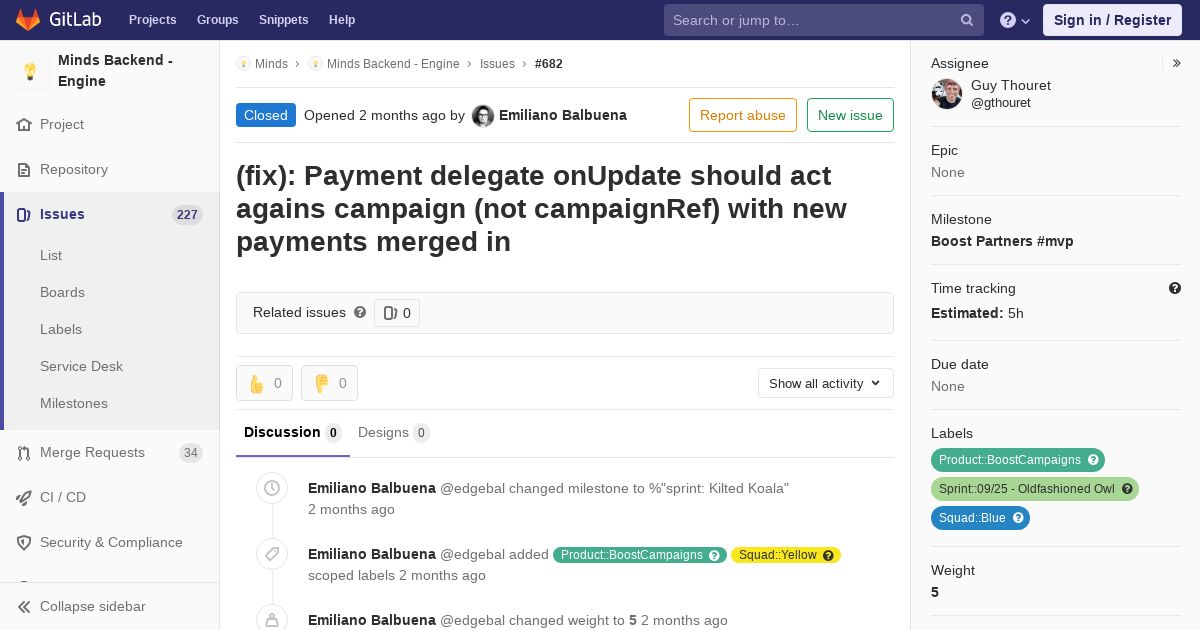The image size is (1200, 630).
Task: Open Boards in sidebar
Action: (62, 293)
